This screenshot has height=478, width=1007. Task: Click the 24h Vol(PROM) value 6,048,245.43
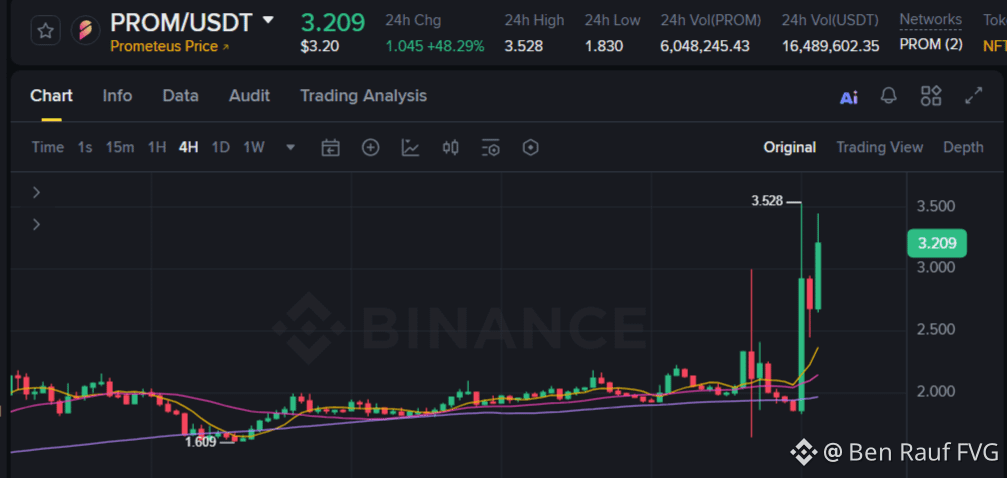click(x=705, y=46)
